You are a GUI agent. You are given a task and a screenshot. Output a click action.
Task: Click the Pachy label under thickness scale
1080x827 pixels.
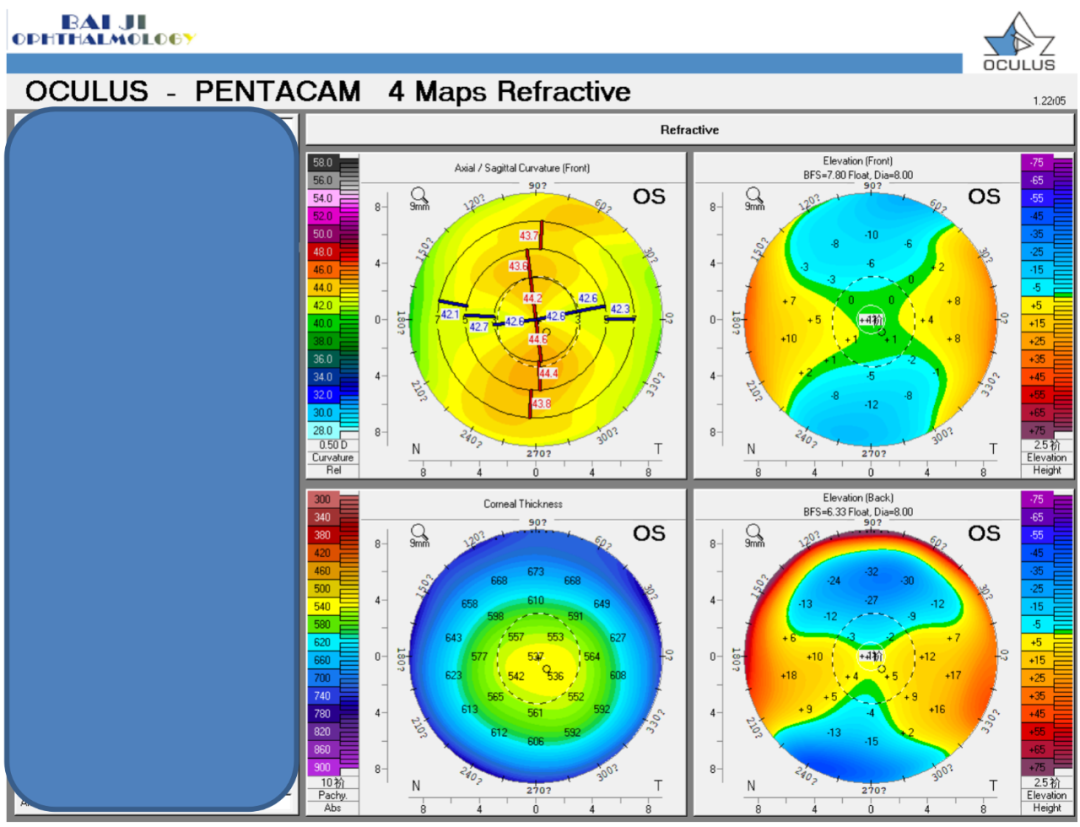(333, 794)
